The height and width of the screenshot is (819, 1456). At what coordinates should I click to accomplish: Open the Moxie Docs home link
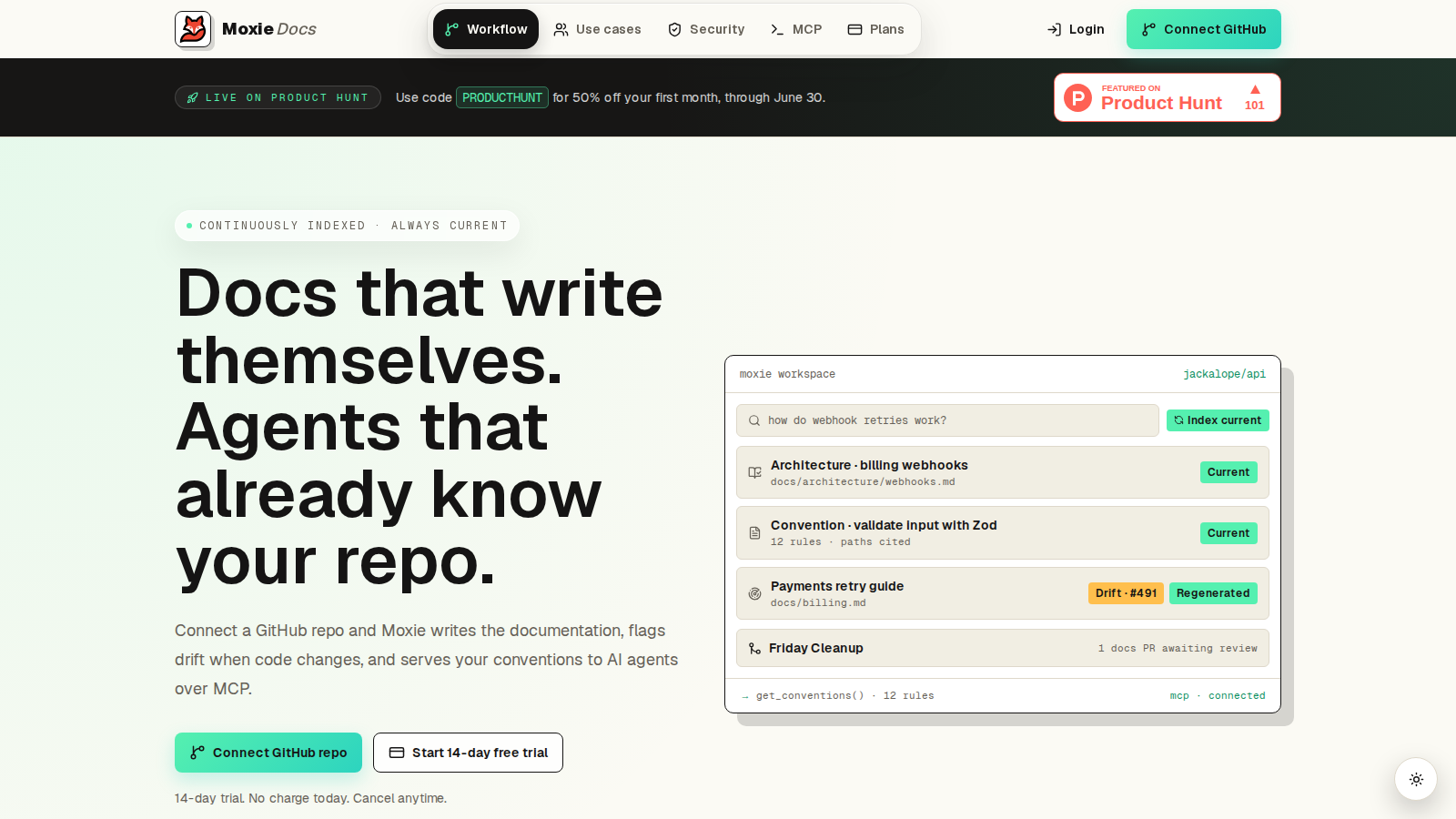point(246,29)
